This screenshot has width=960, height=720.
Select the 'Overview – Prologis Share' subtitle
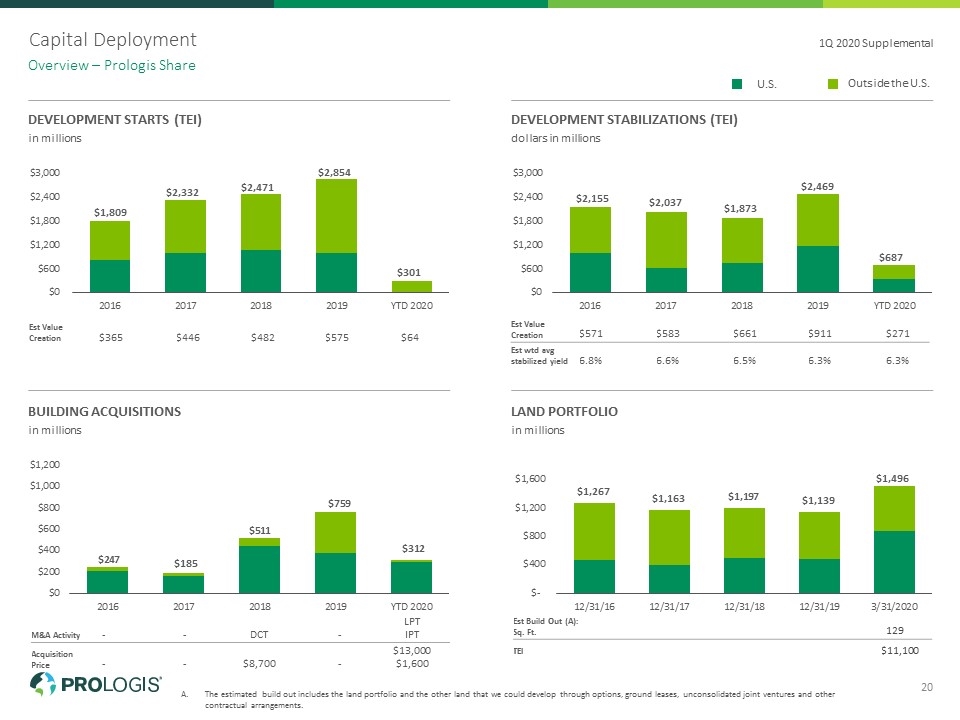pos(112,66)
